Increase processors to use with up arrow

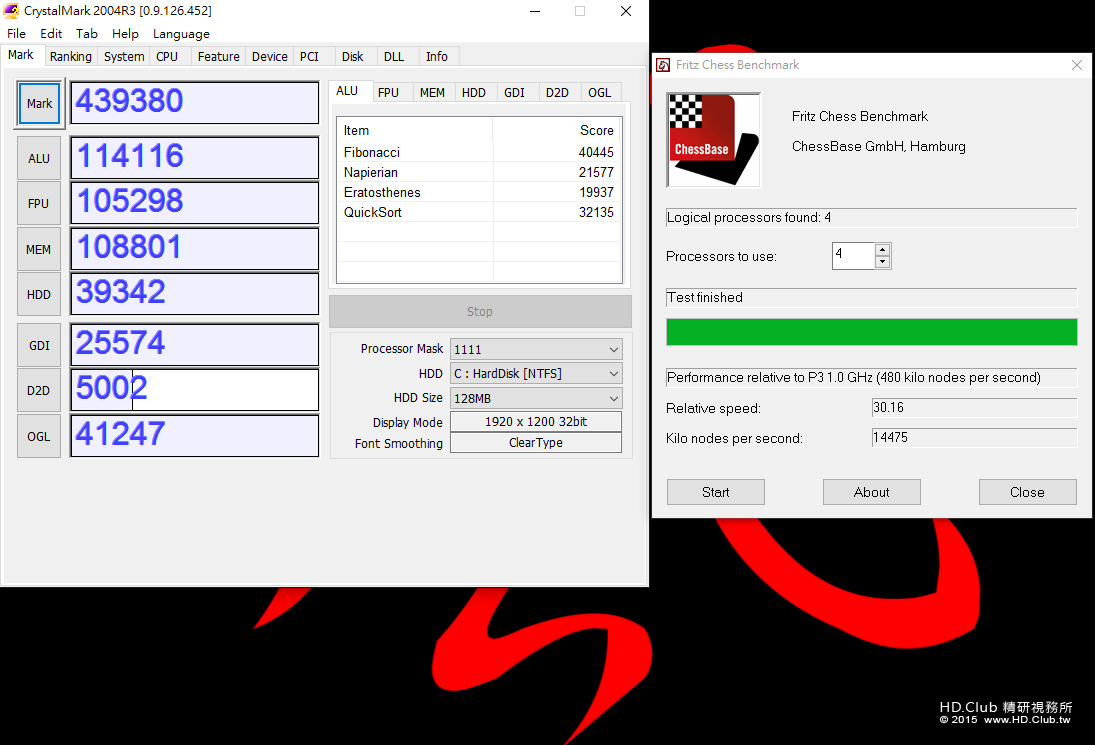click(x=883, y=249)
